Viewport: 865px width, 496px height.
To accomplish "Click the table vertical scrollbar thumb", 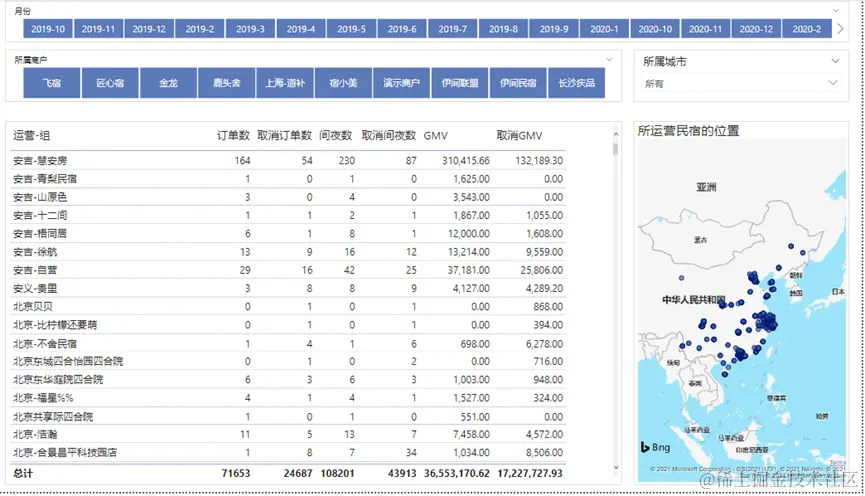I will pos(616,148).
